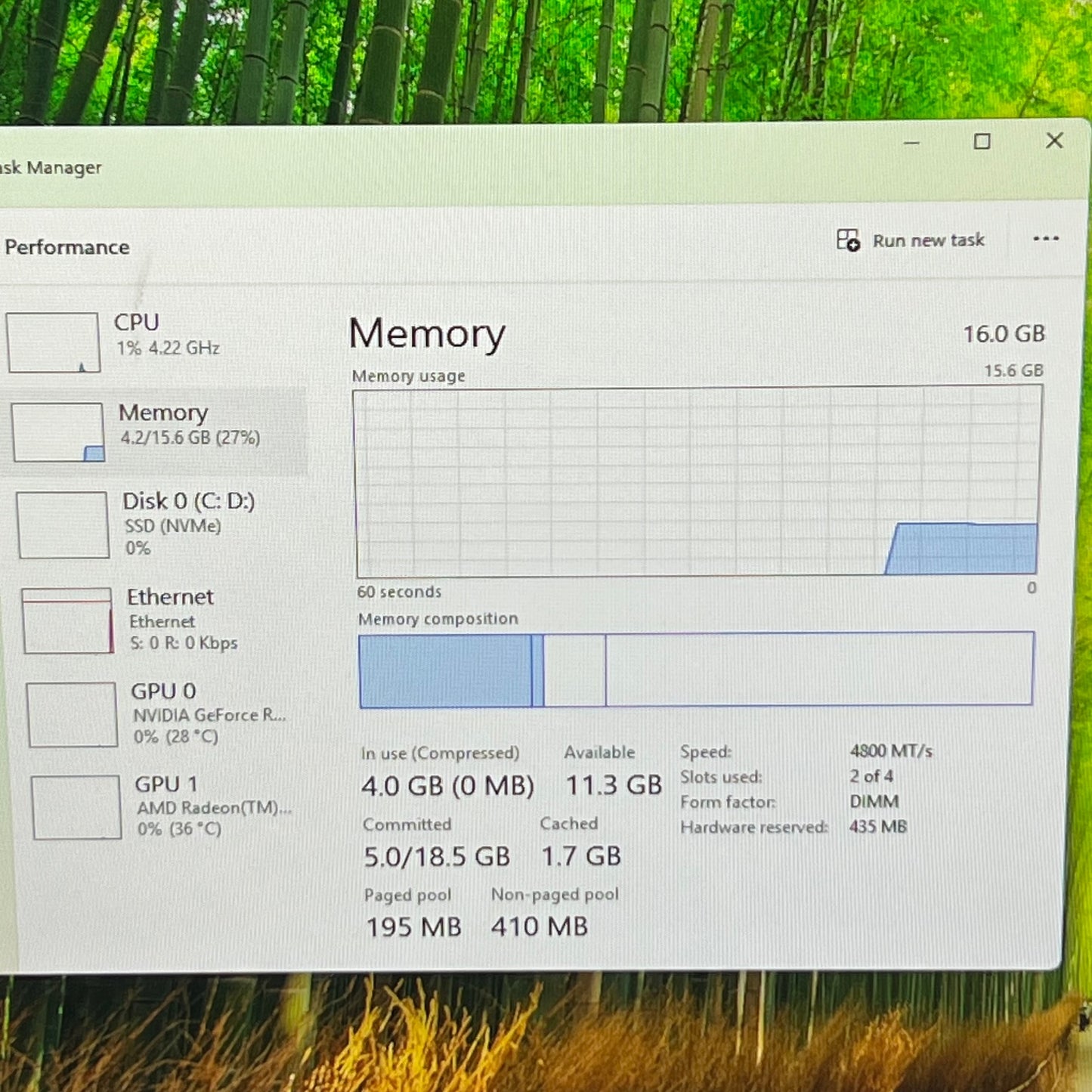Click the Run new task icon
This screenshot has width=1092, height=1092.
[848, 240]
